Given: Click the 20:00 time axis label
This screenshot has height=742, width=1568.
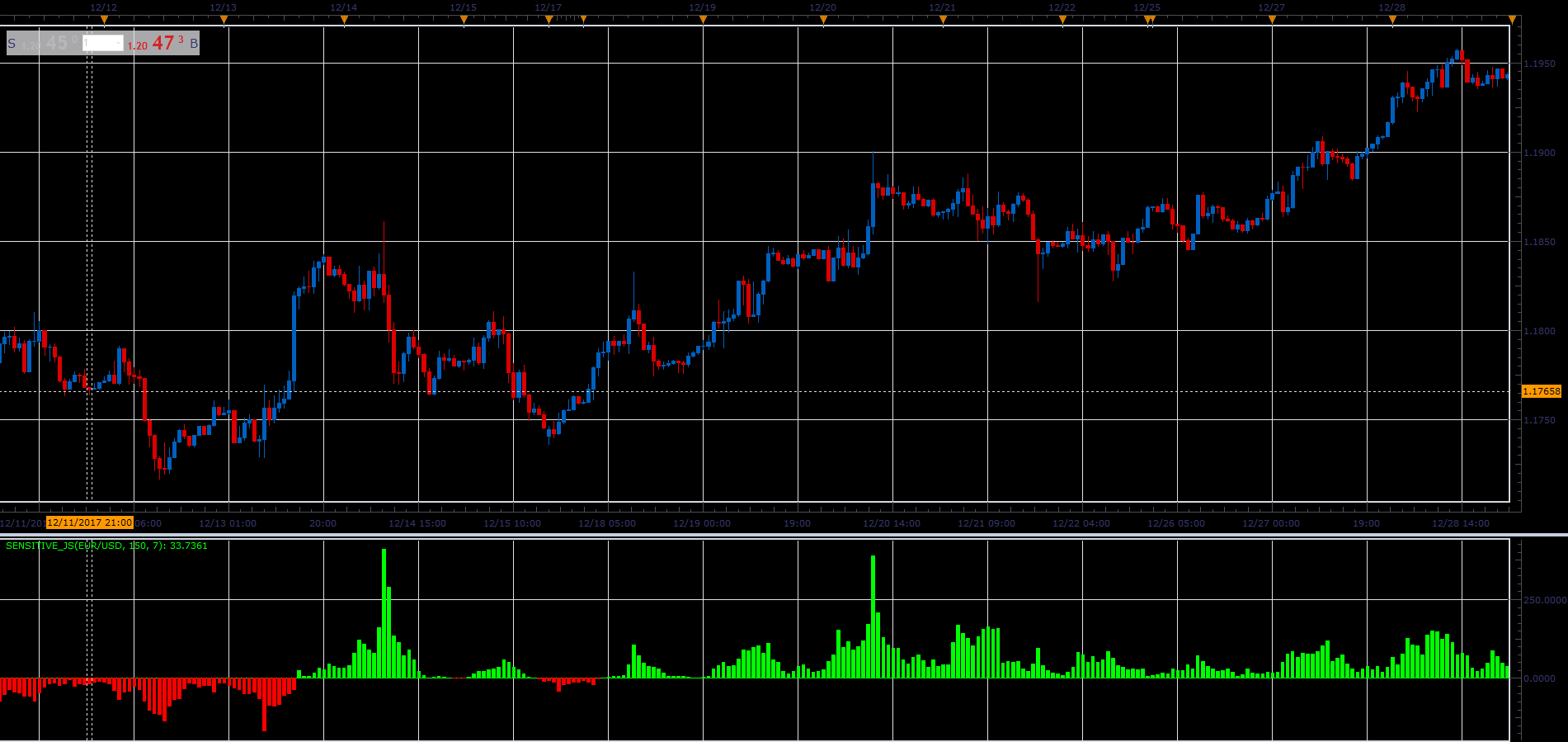Looking at the screenshot, I should point(323,523).
